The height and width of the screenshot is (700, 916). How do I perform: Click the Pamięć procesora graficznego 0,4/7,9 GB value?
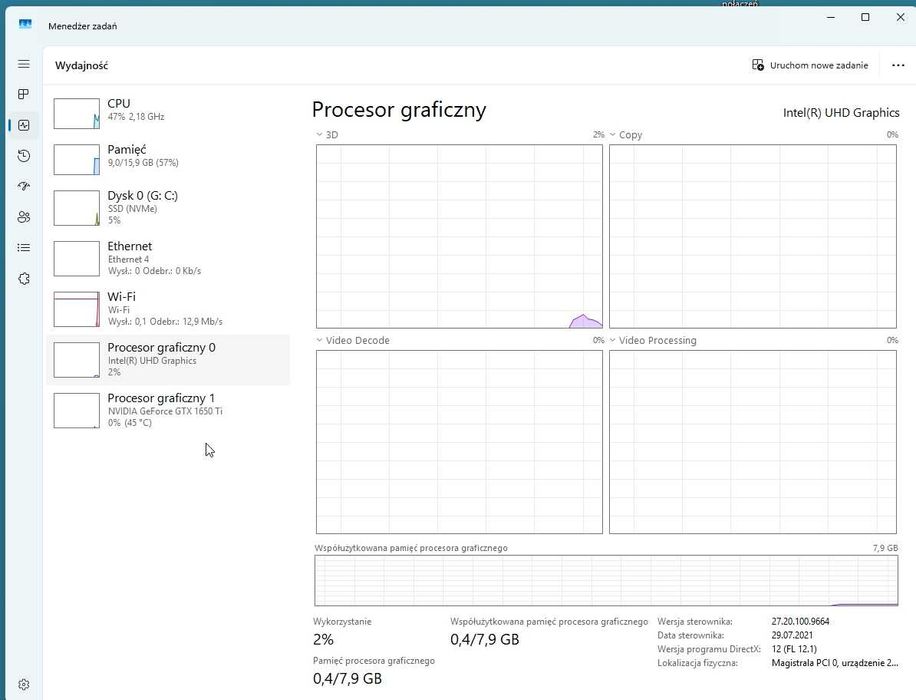click(347, 678)
